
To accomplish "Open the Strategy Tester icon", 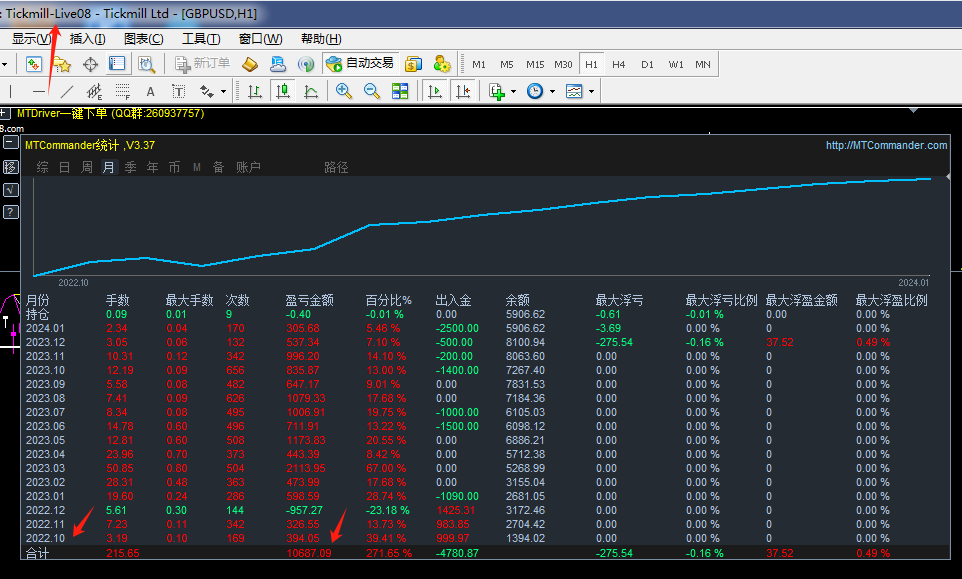I will tap(146, 64).
